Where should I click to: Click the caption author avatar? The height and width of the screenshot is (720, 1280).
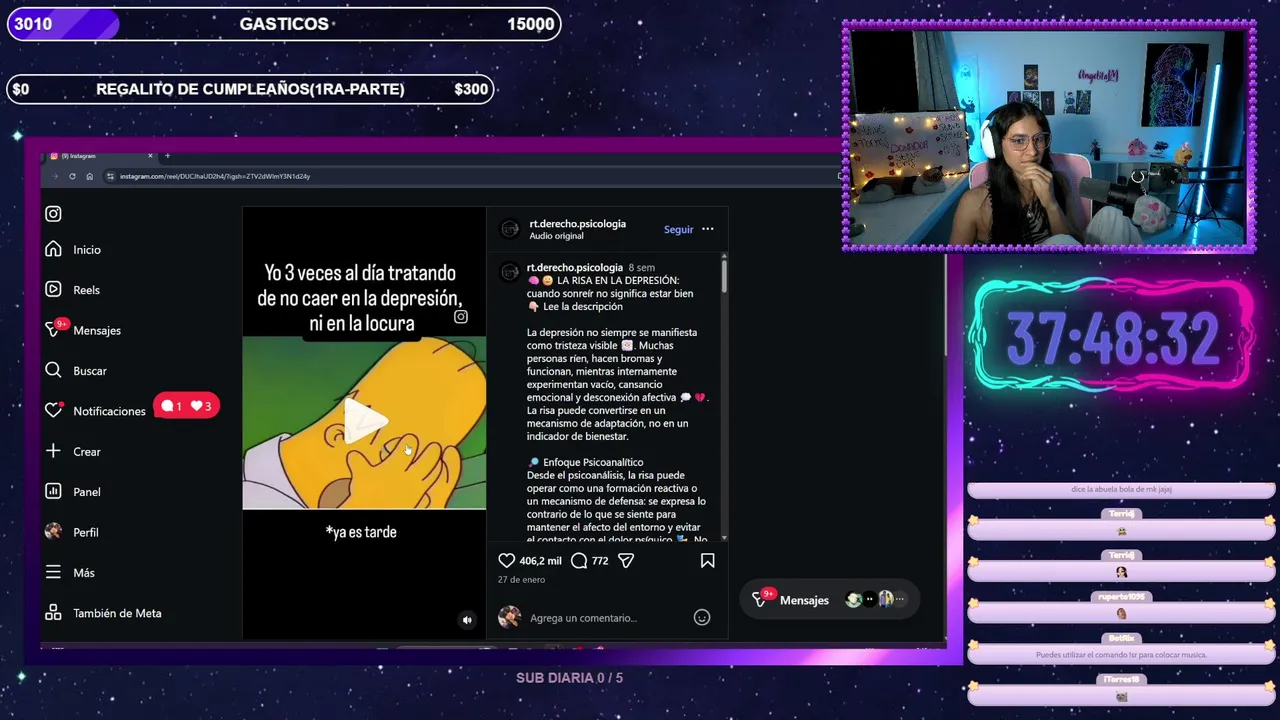[510, 272]
